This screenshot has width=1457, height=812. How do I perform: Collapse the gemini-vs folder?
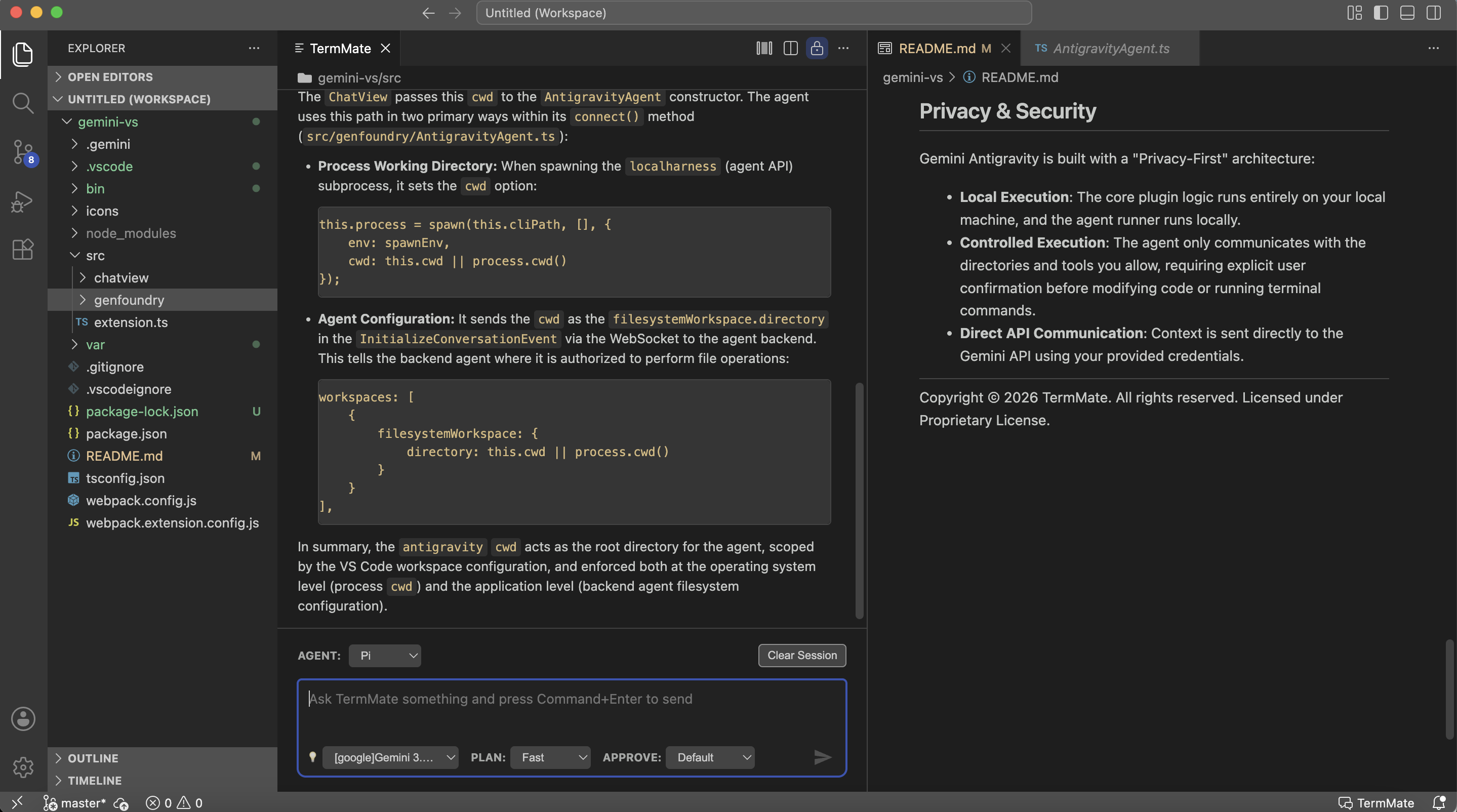[163, 121]
